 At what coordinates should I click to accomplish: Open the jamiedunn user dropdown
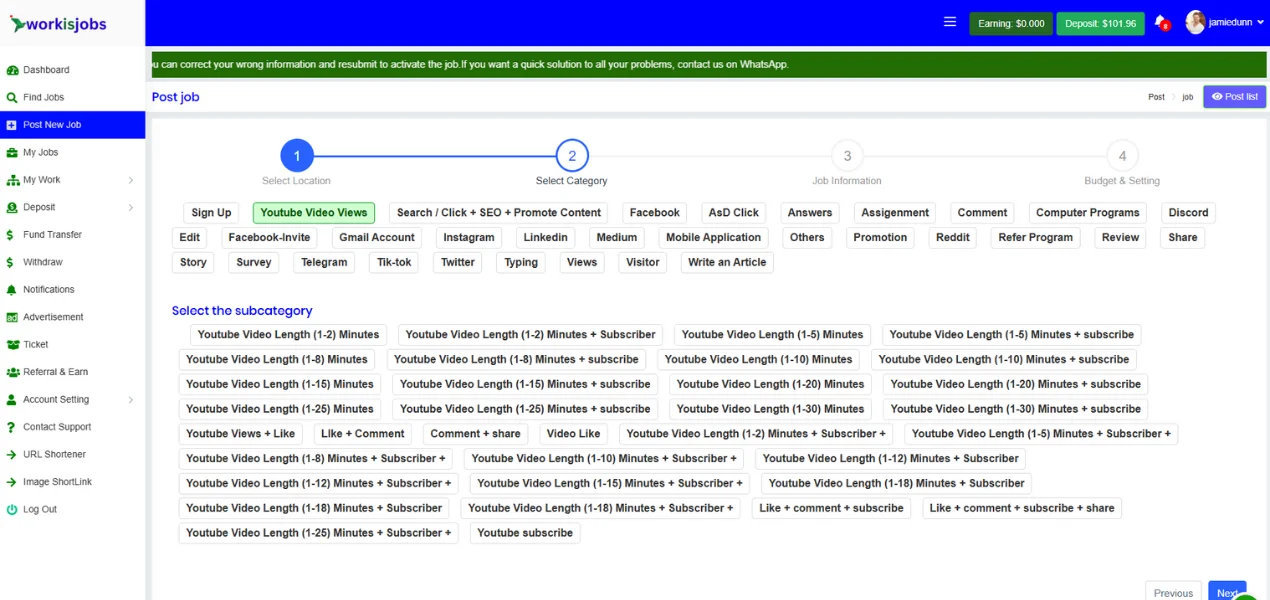[1260, 22]
